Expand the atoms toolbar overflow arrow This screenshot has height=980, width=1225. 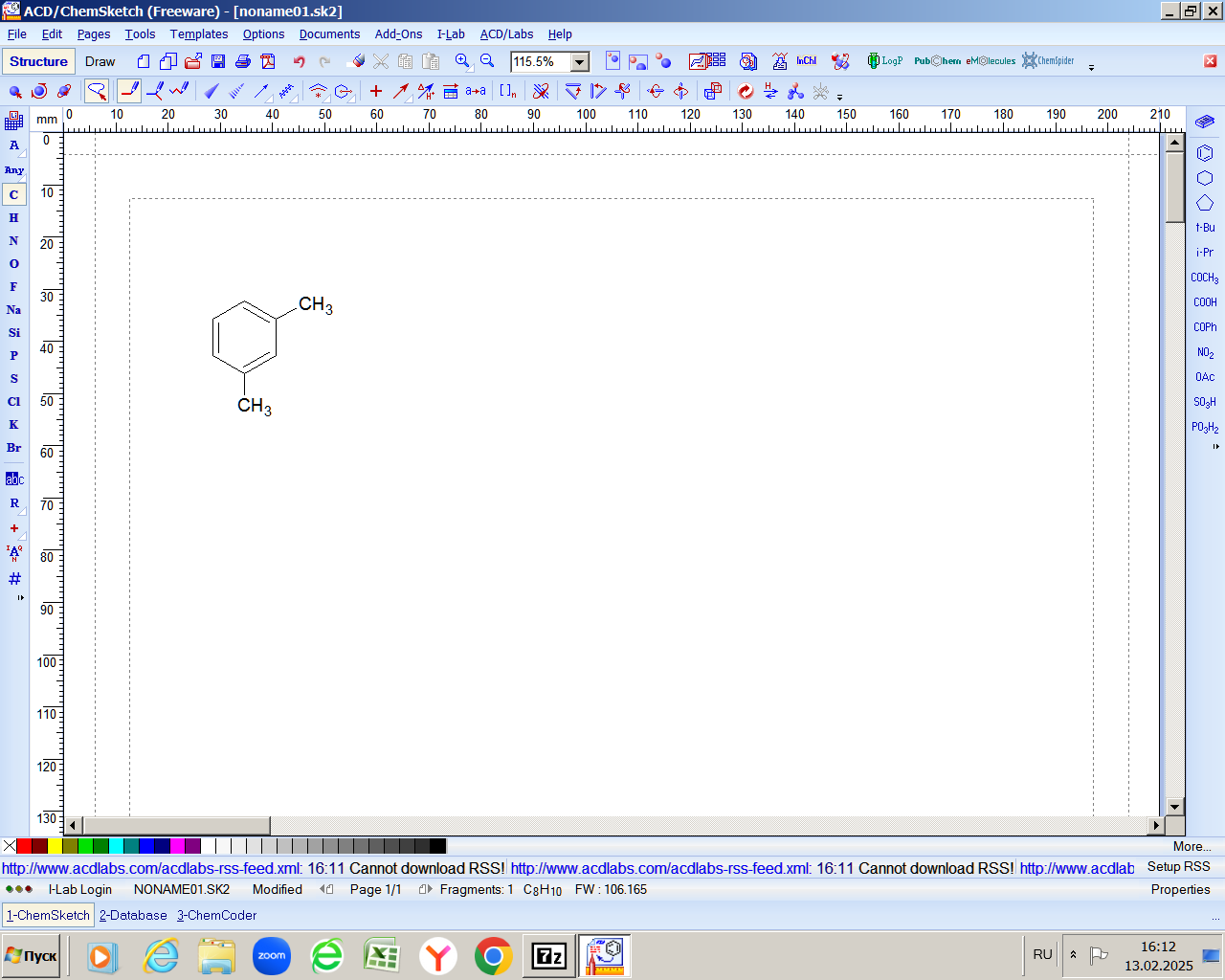coord(20,597)
